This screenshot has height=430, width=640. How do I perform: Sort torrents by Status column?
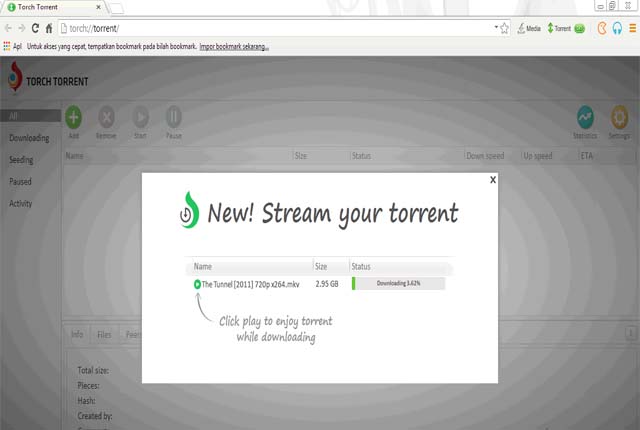[361, 156]
